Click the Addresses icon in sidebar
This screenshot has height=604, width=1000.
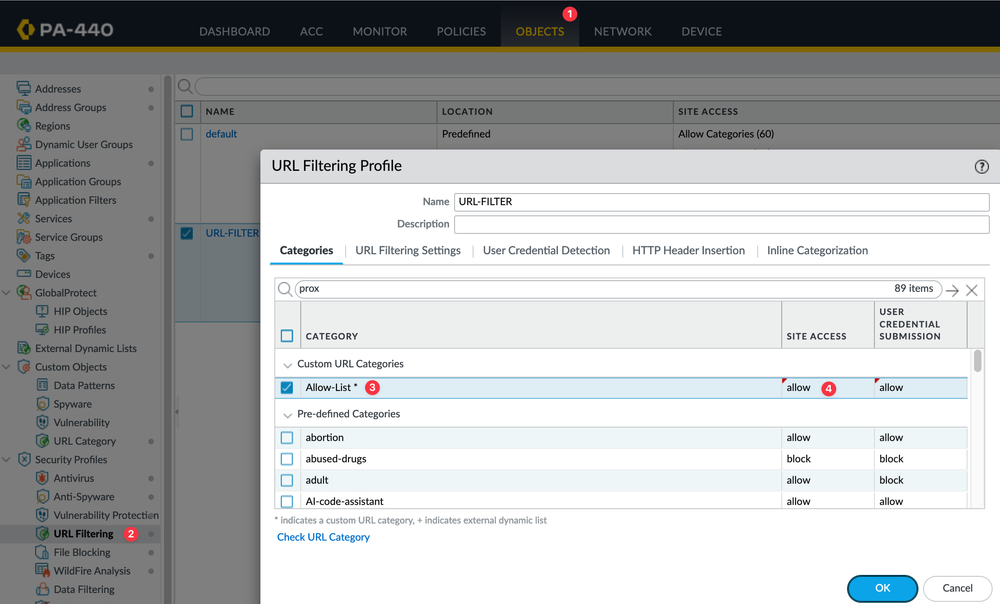[x=24, y=89]
